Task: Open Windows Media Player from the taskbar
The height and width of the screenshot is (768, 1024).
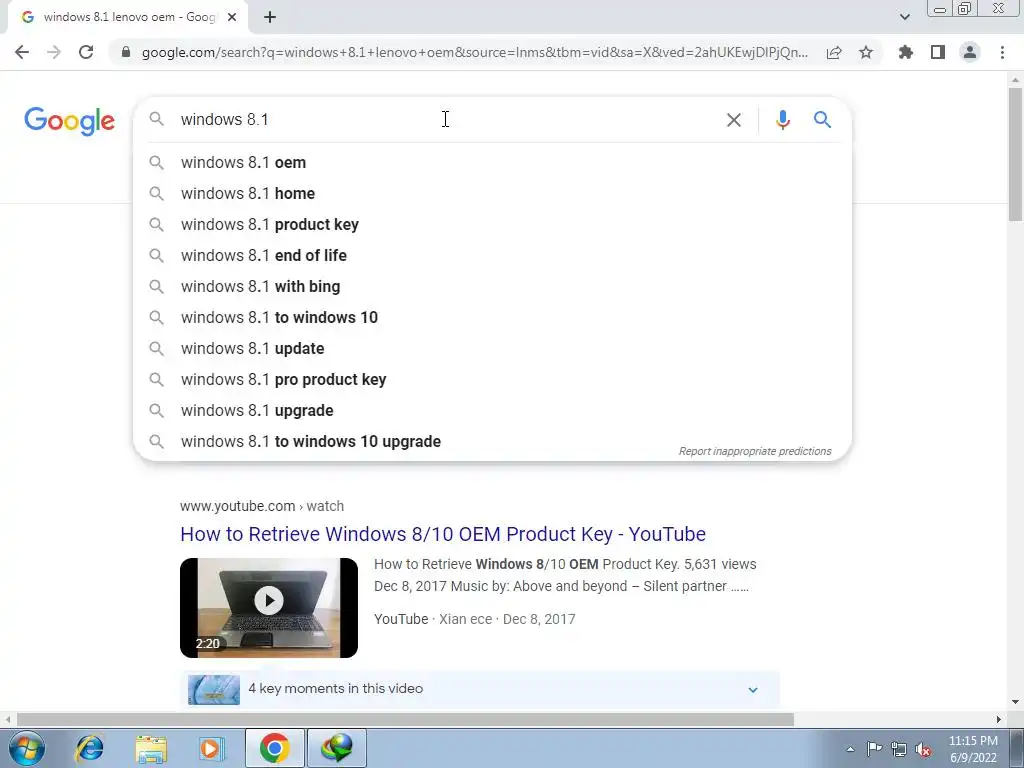Action: 211,748
